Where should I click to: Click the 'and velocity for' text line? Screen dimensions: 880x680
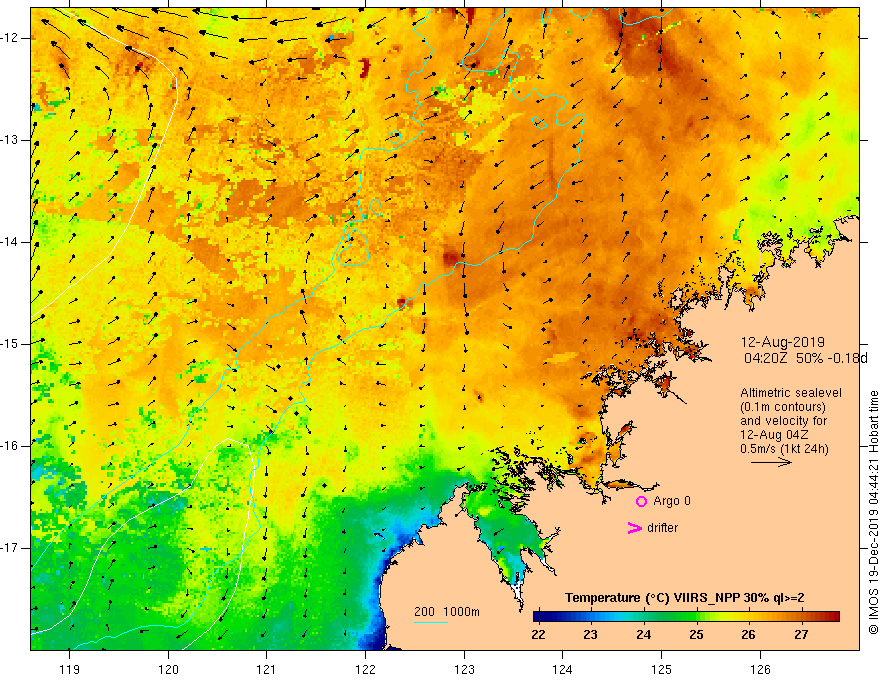783,421
